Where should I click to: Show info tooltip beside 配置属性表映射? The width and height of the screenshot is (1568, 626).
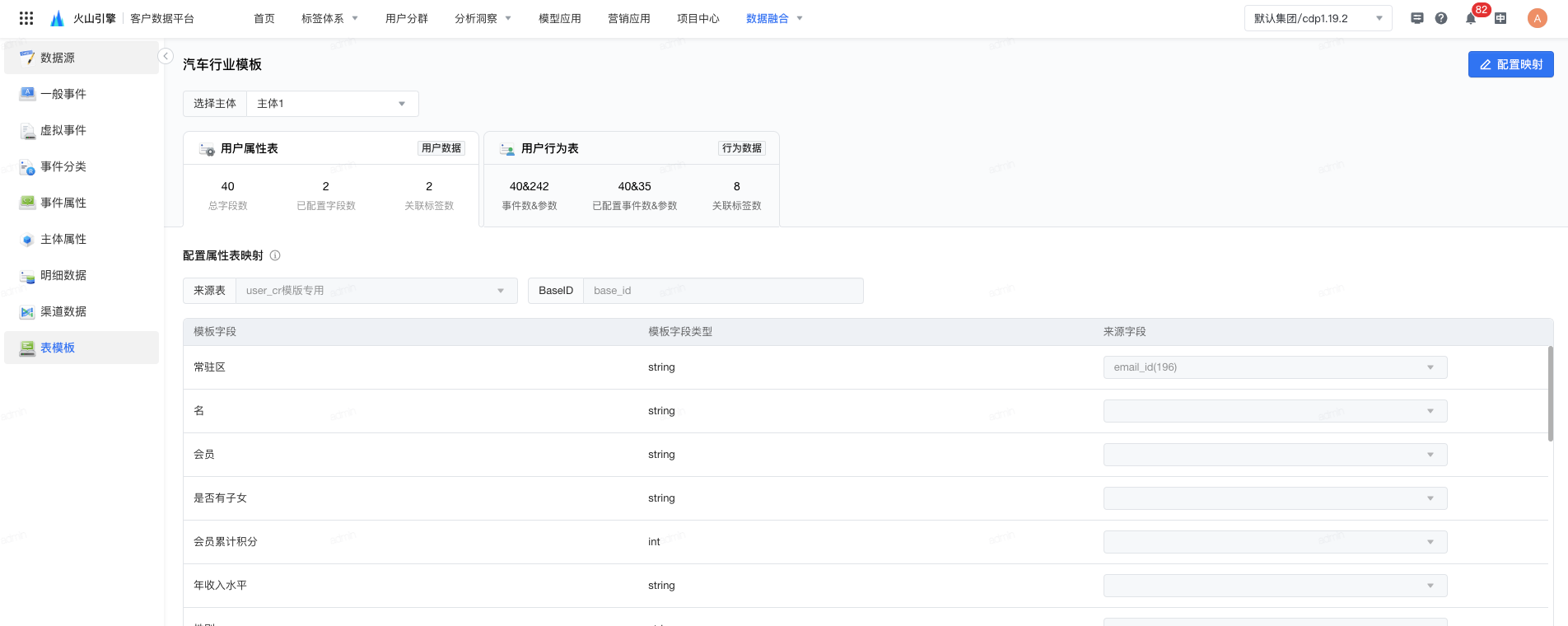click(x=275, y=255)
